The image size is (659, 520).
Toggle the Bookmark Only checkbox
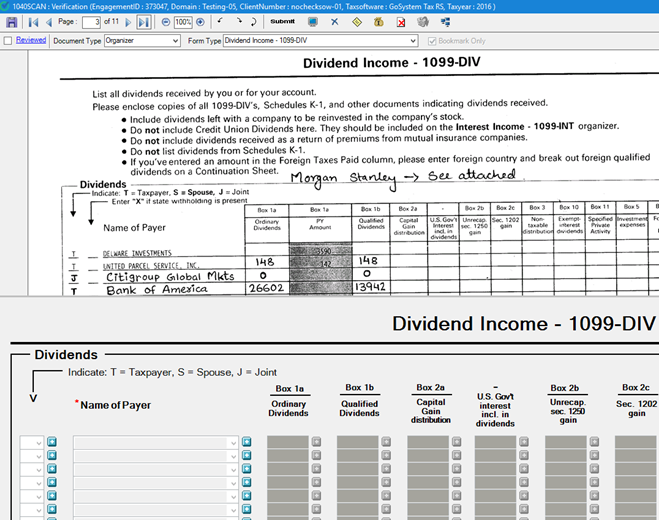click(x=432, y=41)
